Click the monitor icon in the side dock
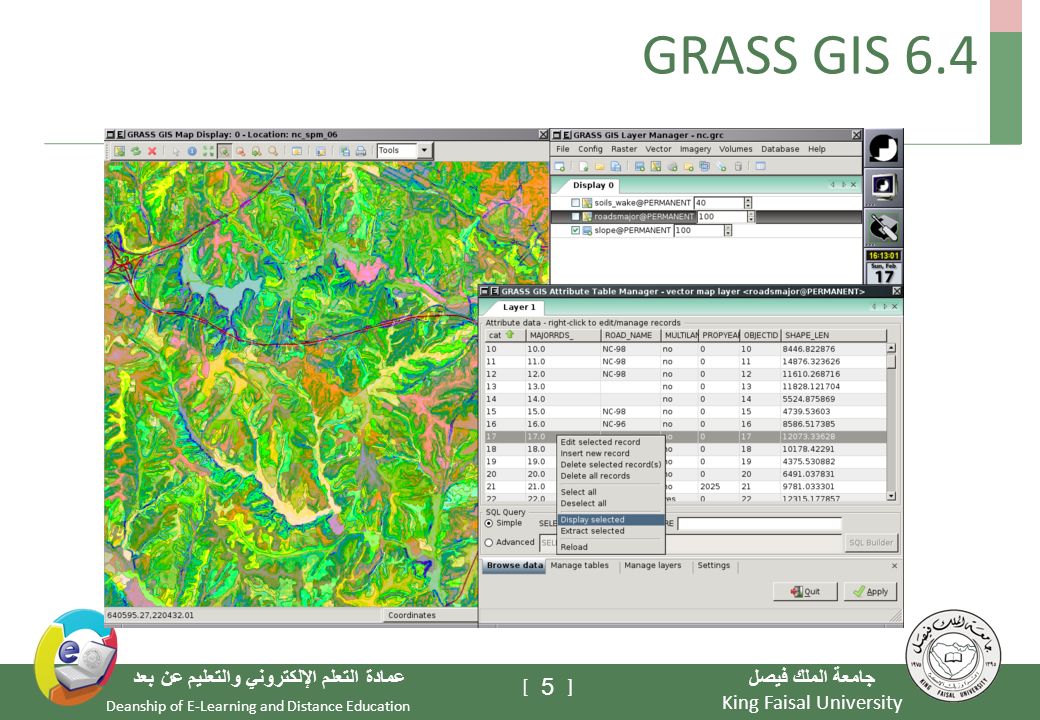 [x=883, y=187]
